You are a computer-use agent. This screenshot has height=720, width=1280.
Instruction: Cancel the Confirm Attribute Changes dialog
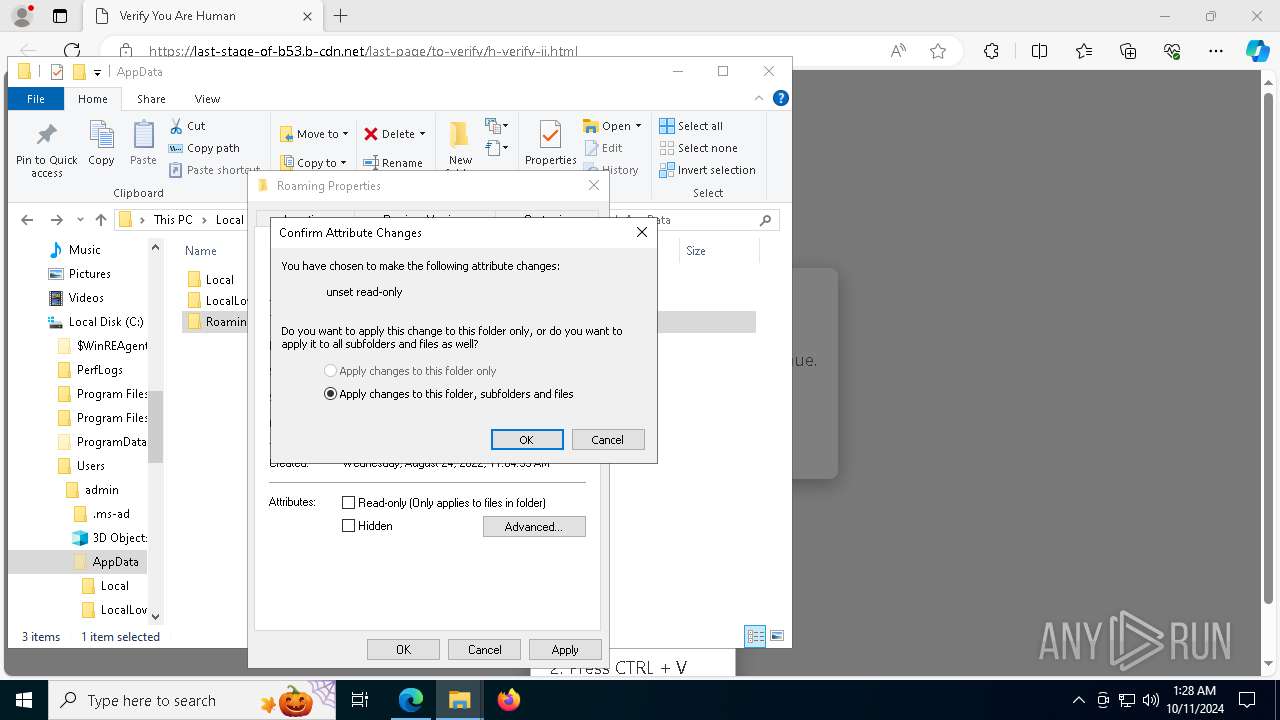pyautogui.click(x=607, y=440)
